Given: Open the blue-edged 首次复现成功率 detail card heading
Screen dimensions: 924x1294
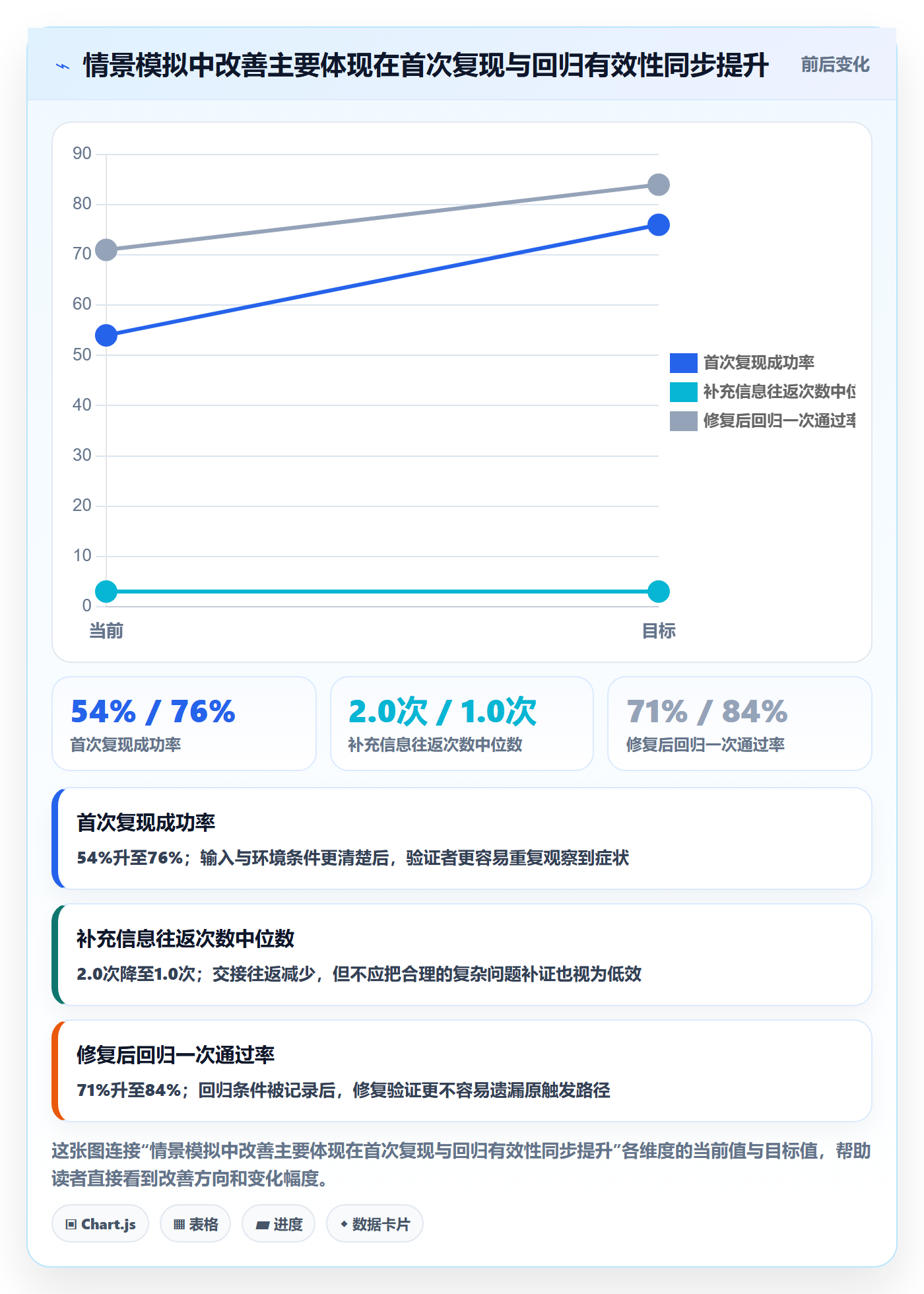Looking at the screenshot, I should click(146, 823).
